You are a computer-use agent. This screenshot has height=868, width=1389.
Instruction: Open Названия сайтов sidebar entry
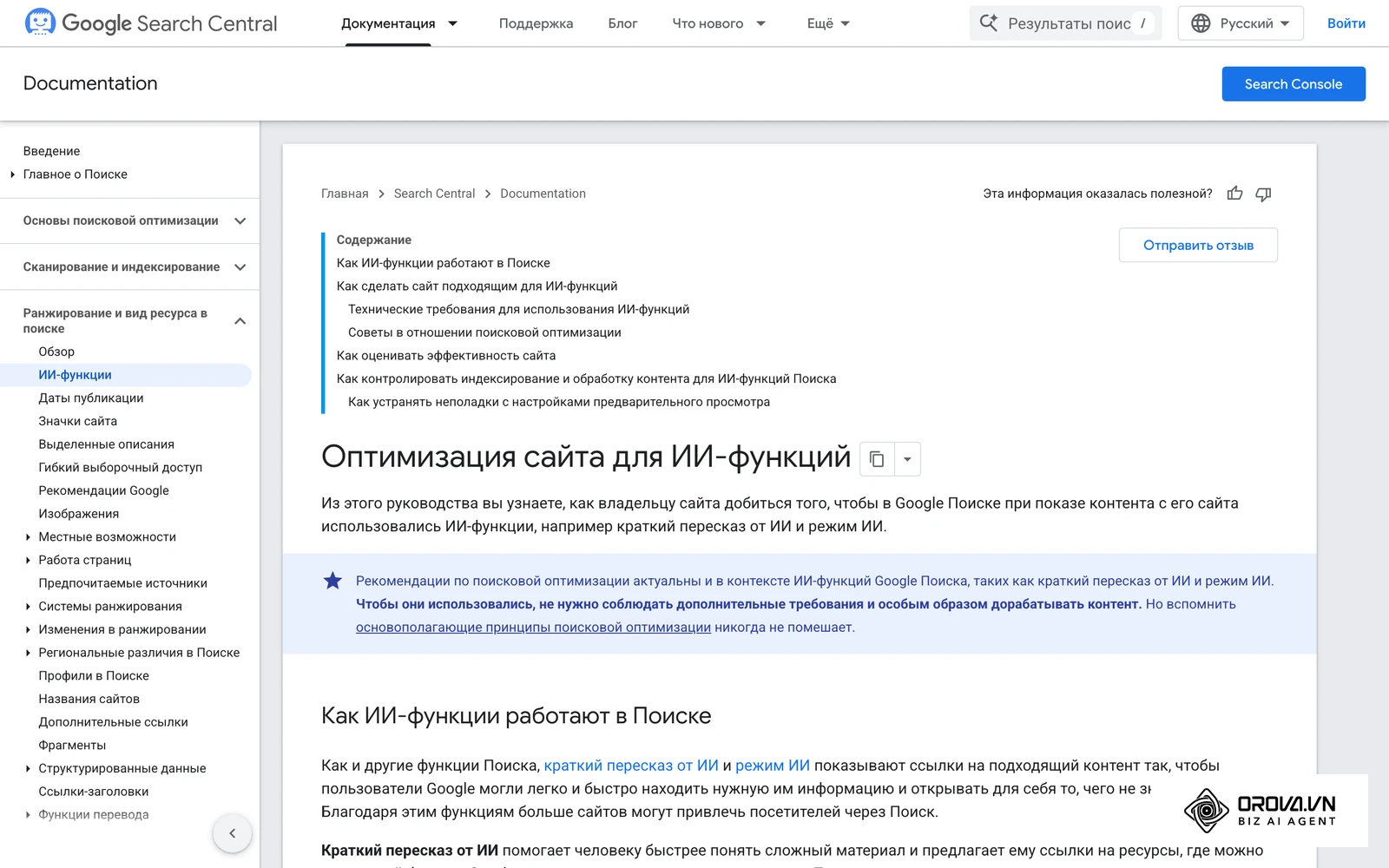click(x=89, y=699)
